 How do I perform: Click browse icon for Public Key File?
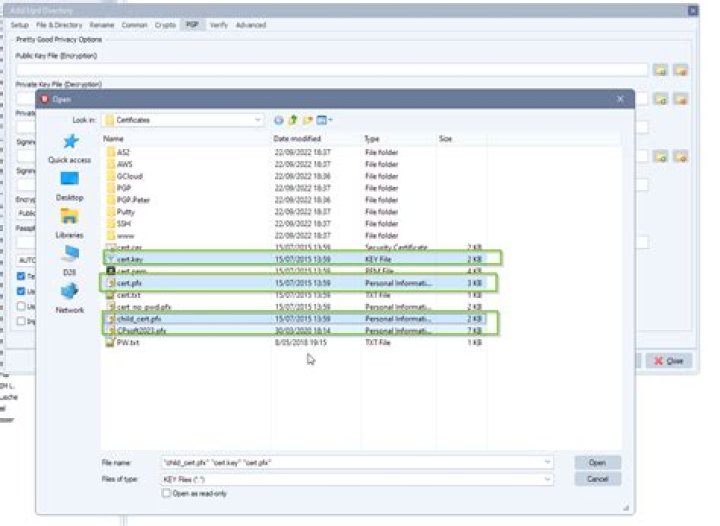click(661, 70)
